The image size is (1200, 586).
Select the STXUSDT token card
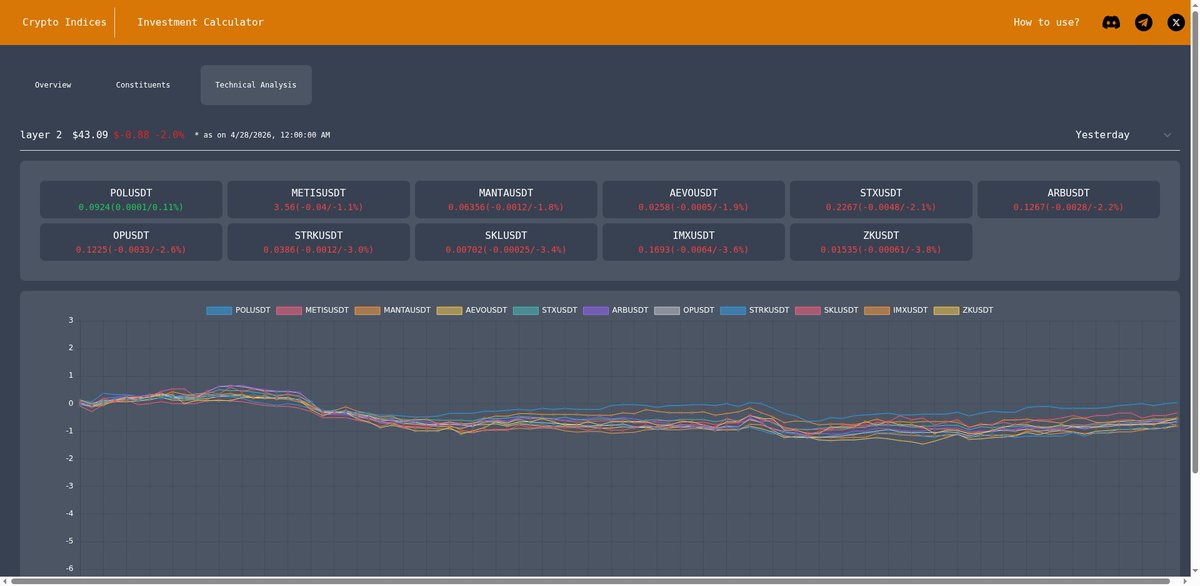(880, 198)
